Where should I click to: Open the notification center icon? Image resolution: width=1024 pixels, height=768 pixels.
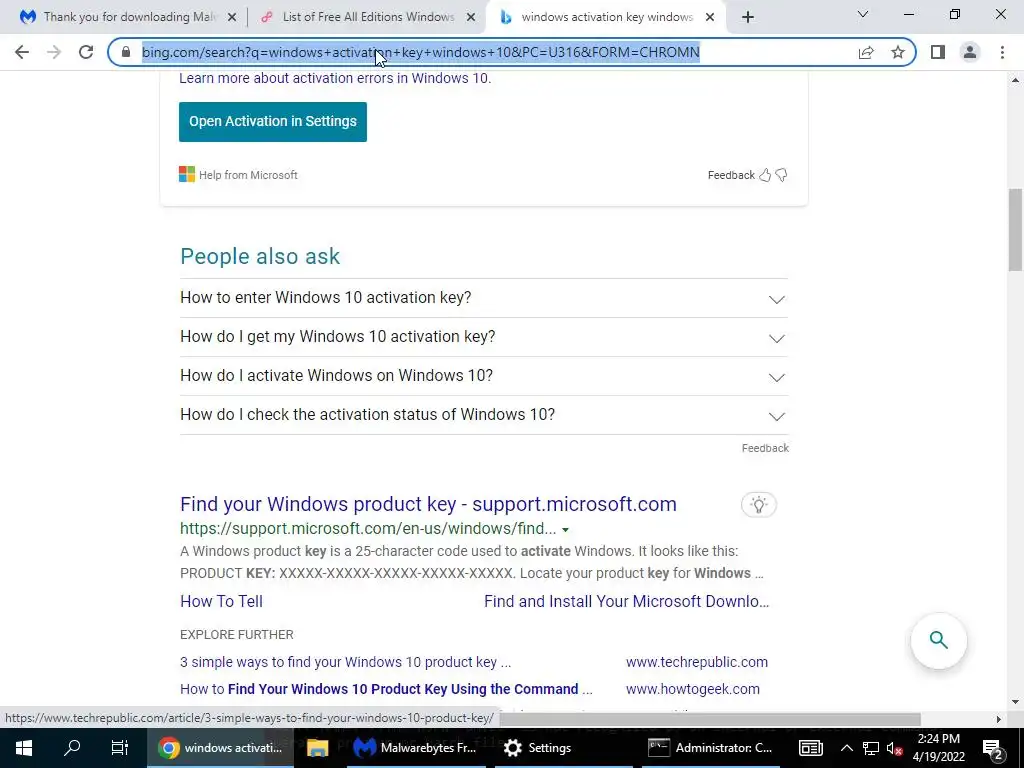click(x=993, y=748)
